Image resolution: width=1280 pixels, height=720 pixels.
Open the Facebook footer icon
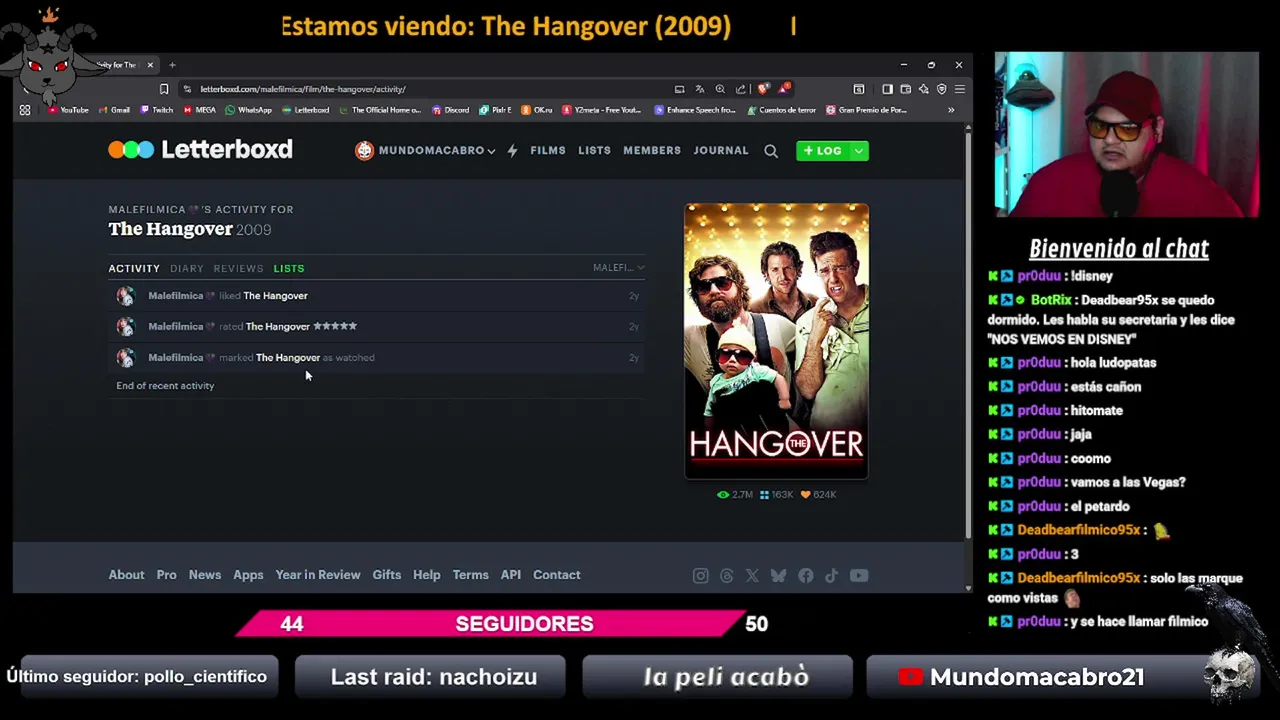[x=805, y=575]
